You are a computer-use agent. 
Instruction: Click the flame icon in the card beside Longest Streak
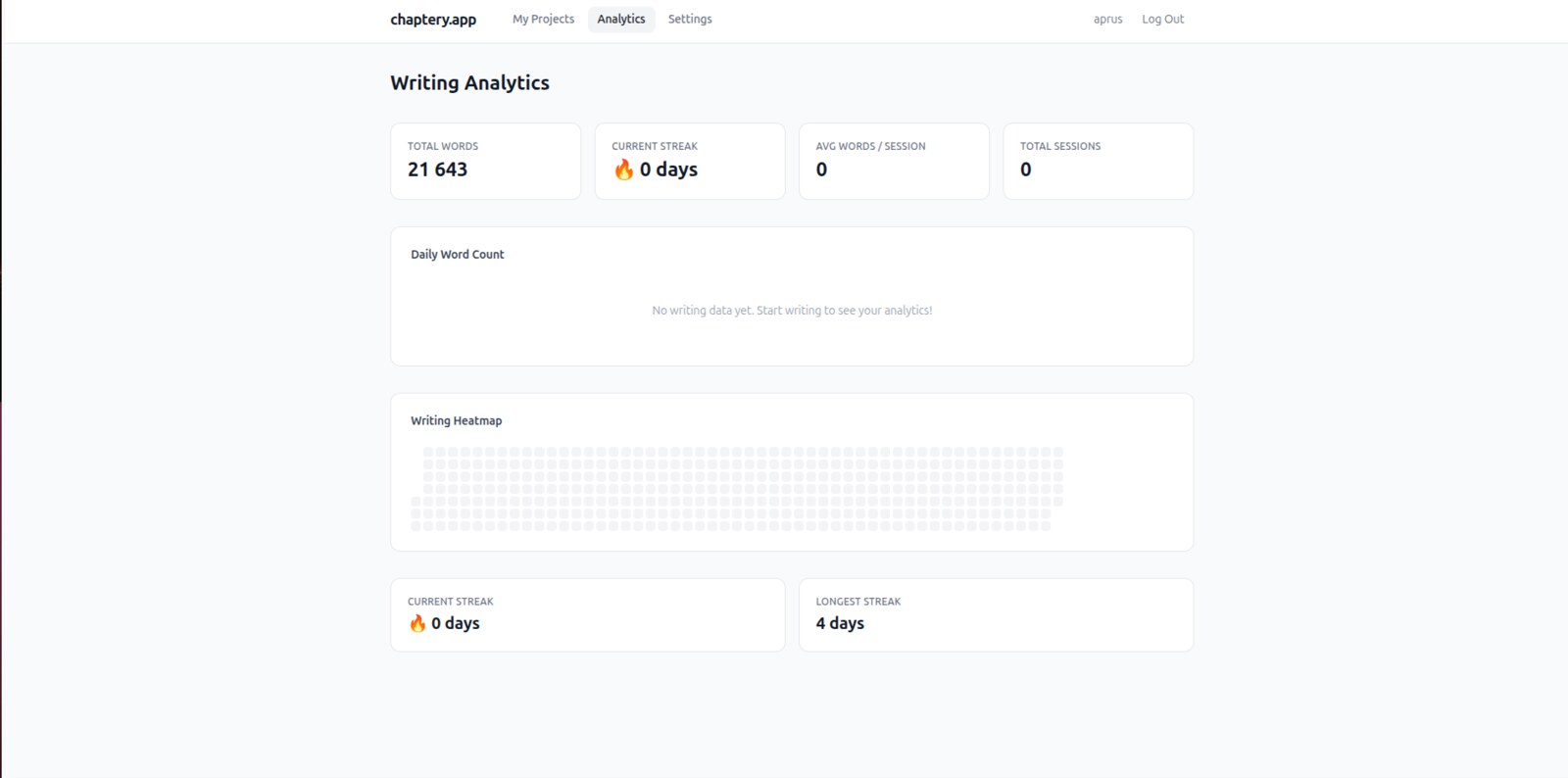(x=417, y=623)
